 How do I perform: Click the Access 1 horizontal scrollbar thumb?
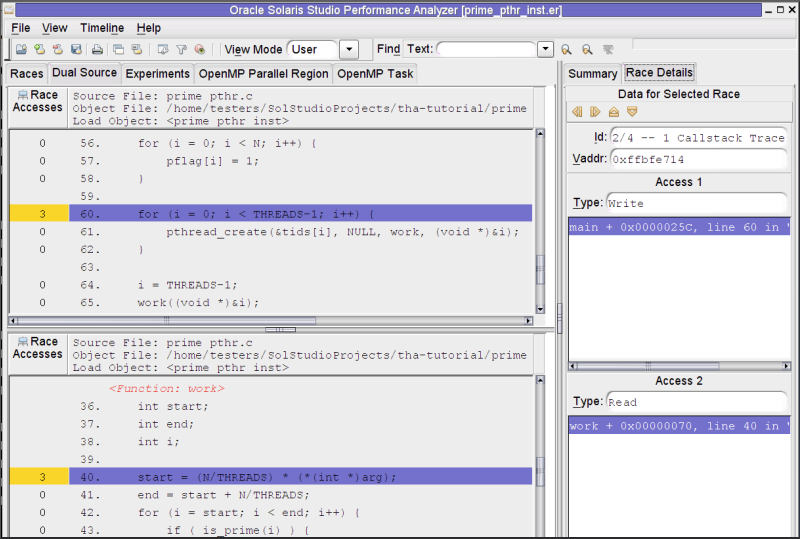pos(648,366)
